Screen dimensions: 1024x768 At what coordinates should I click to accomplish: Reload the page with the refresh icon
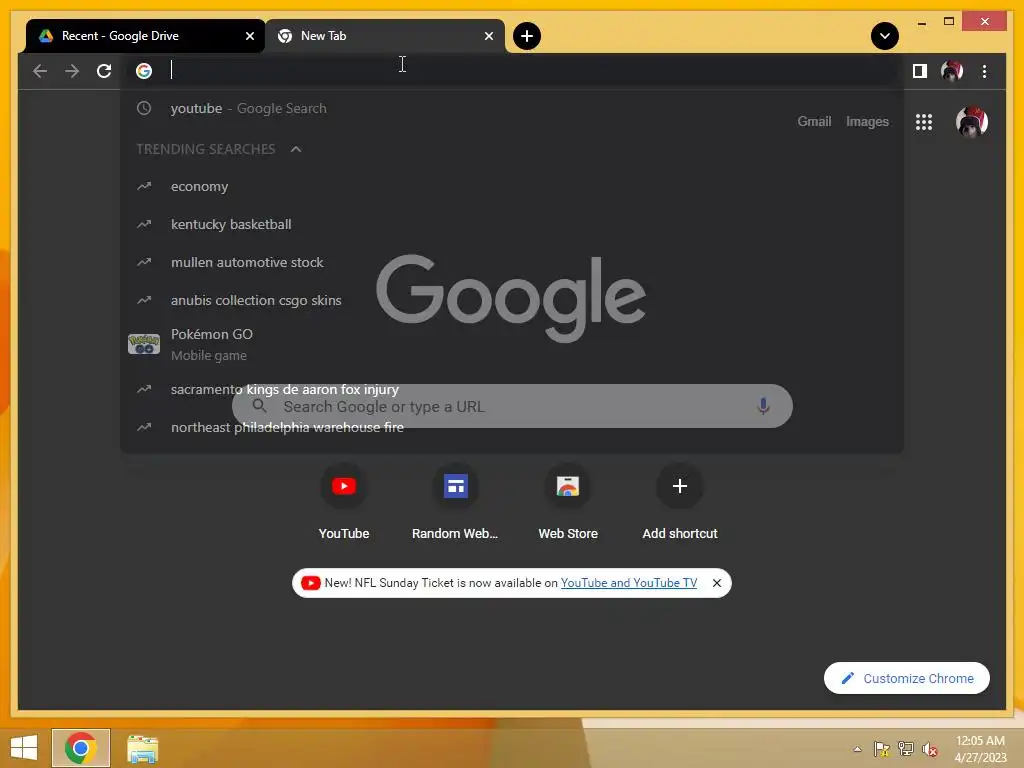pyautogui.click(x=104, y=71)
